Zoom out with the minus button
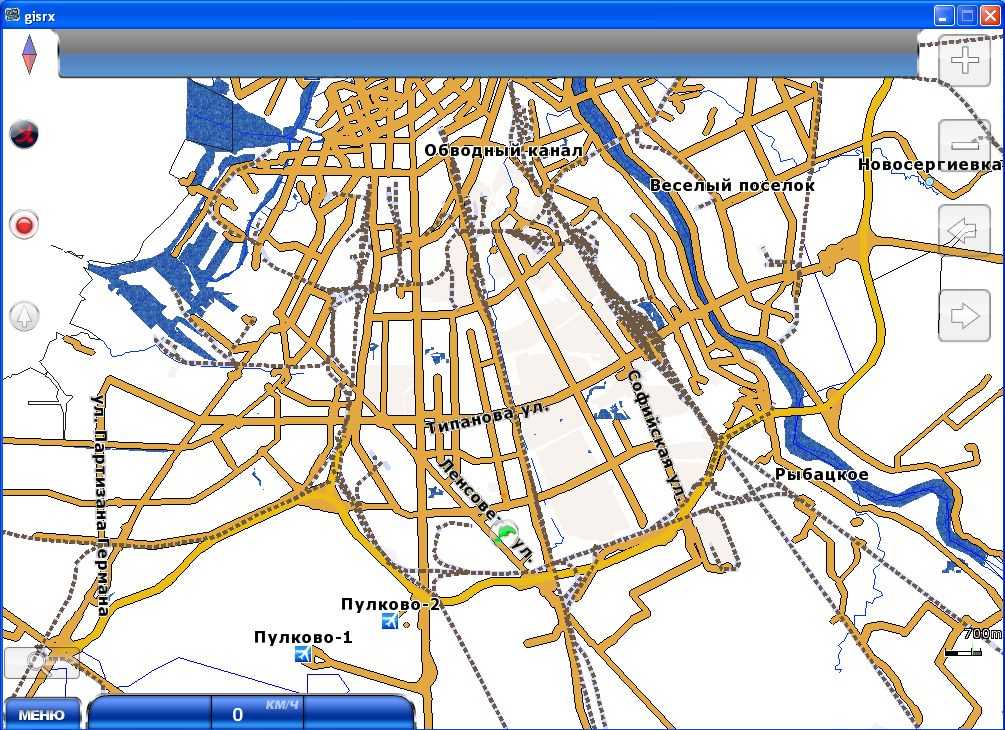This screenshot has height=730, width=1005. (x=964, y=146)
